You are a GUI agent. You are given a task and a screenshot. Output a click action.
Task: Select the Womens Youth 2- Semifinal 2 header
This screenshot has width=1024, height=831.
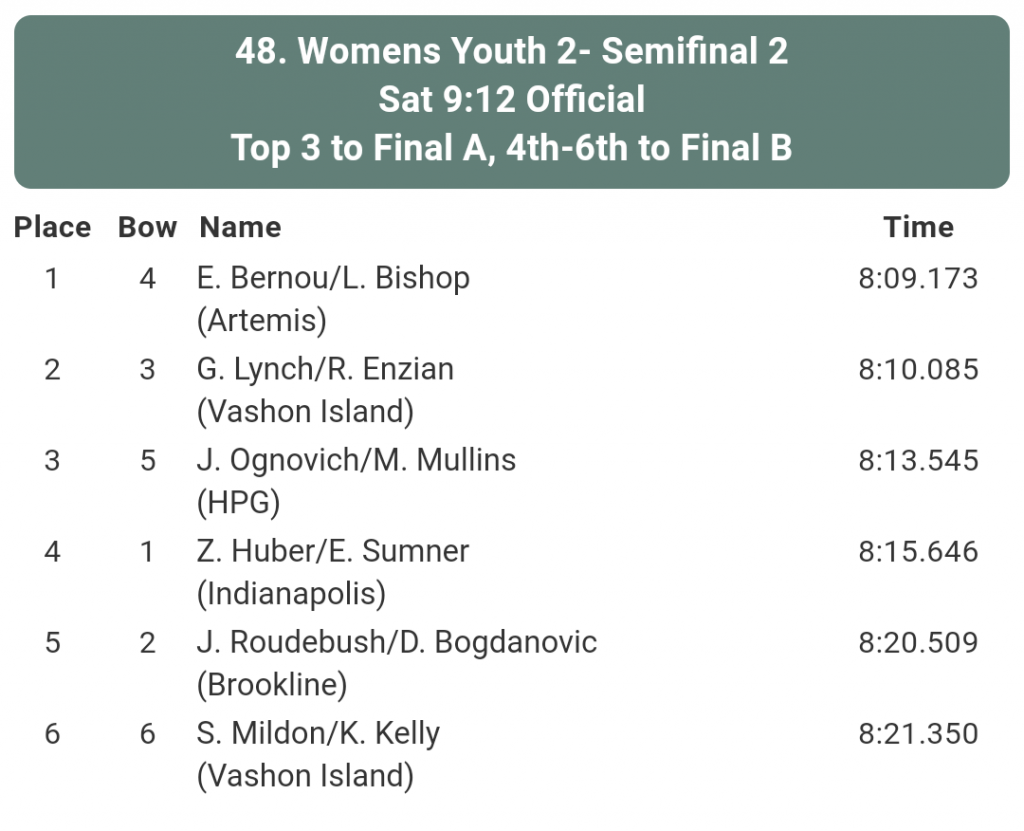512,51
